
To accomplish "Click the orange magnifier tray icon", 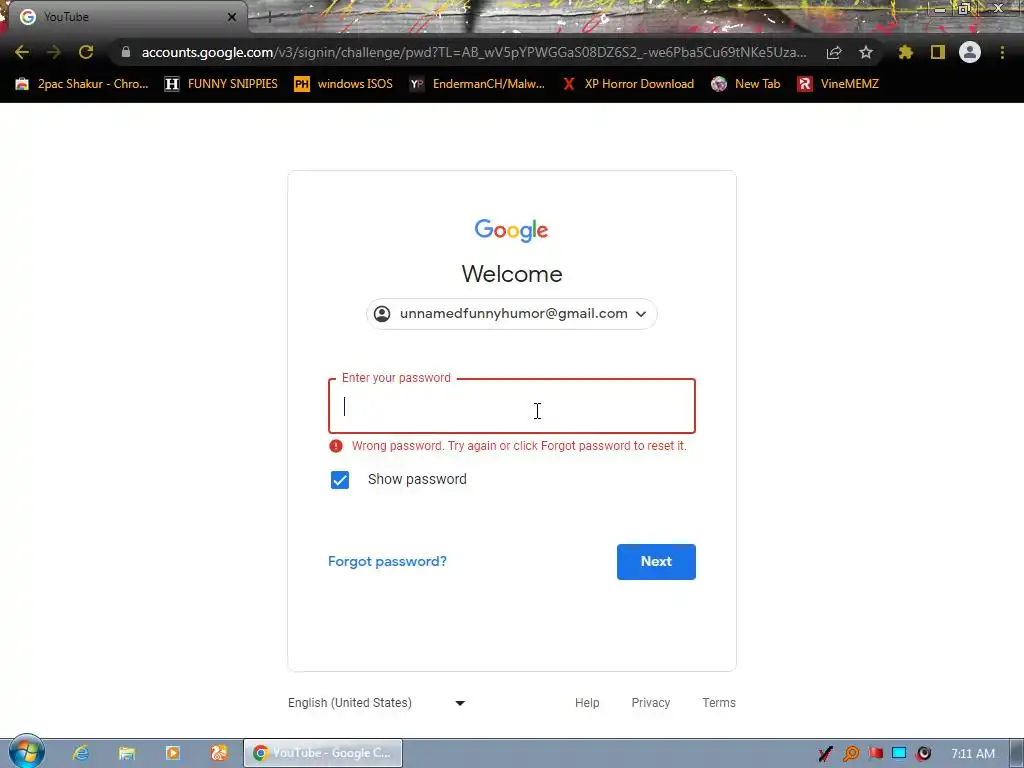I will (850, 754).
